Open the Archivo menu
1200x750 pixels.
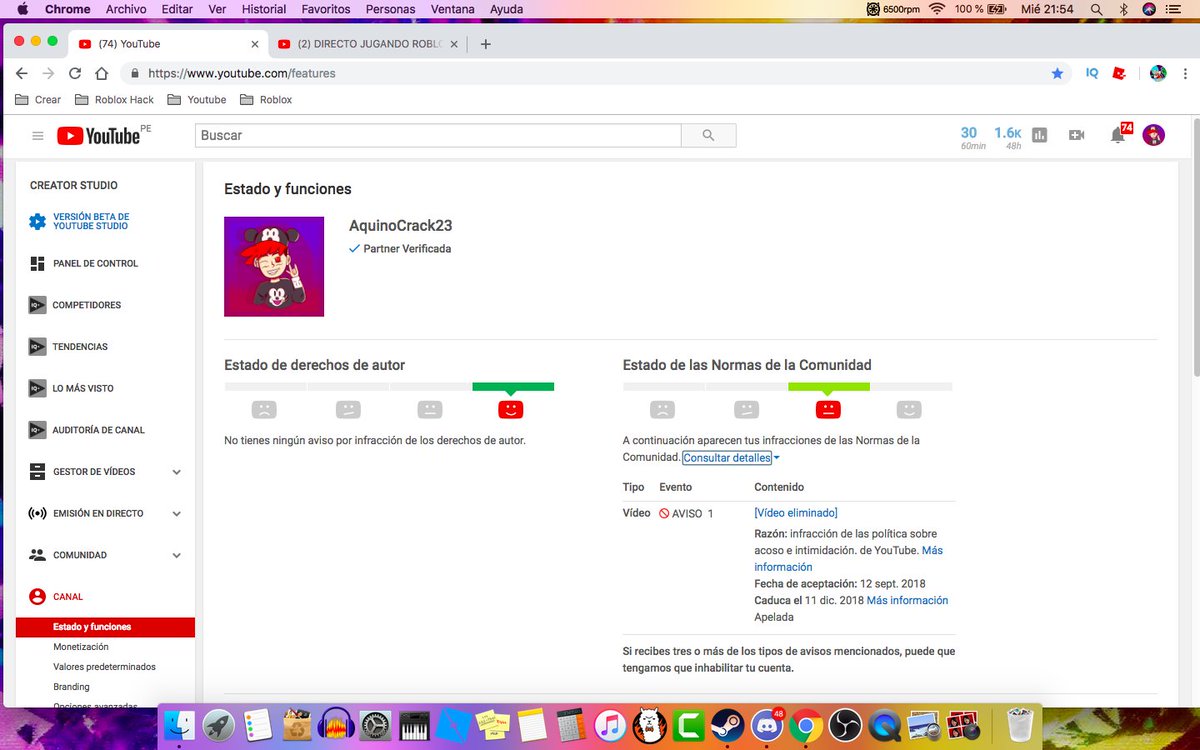click(125, 9)
